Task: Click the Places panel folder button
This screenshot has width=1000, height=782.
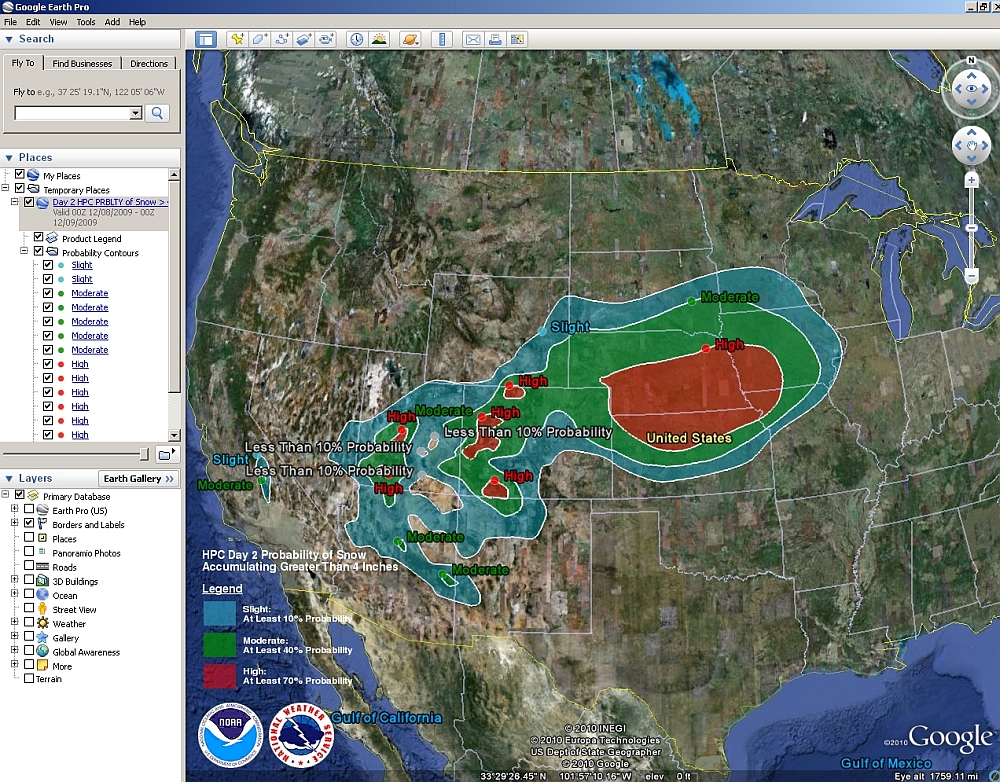Action: [x=166, y=454]
